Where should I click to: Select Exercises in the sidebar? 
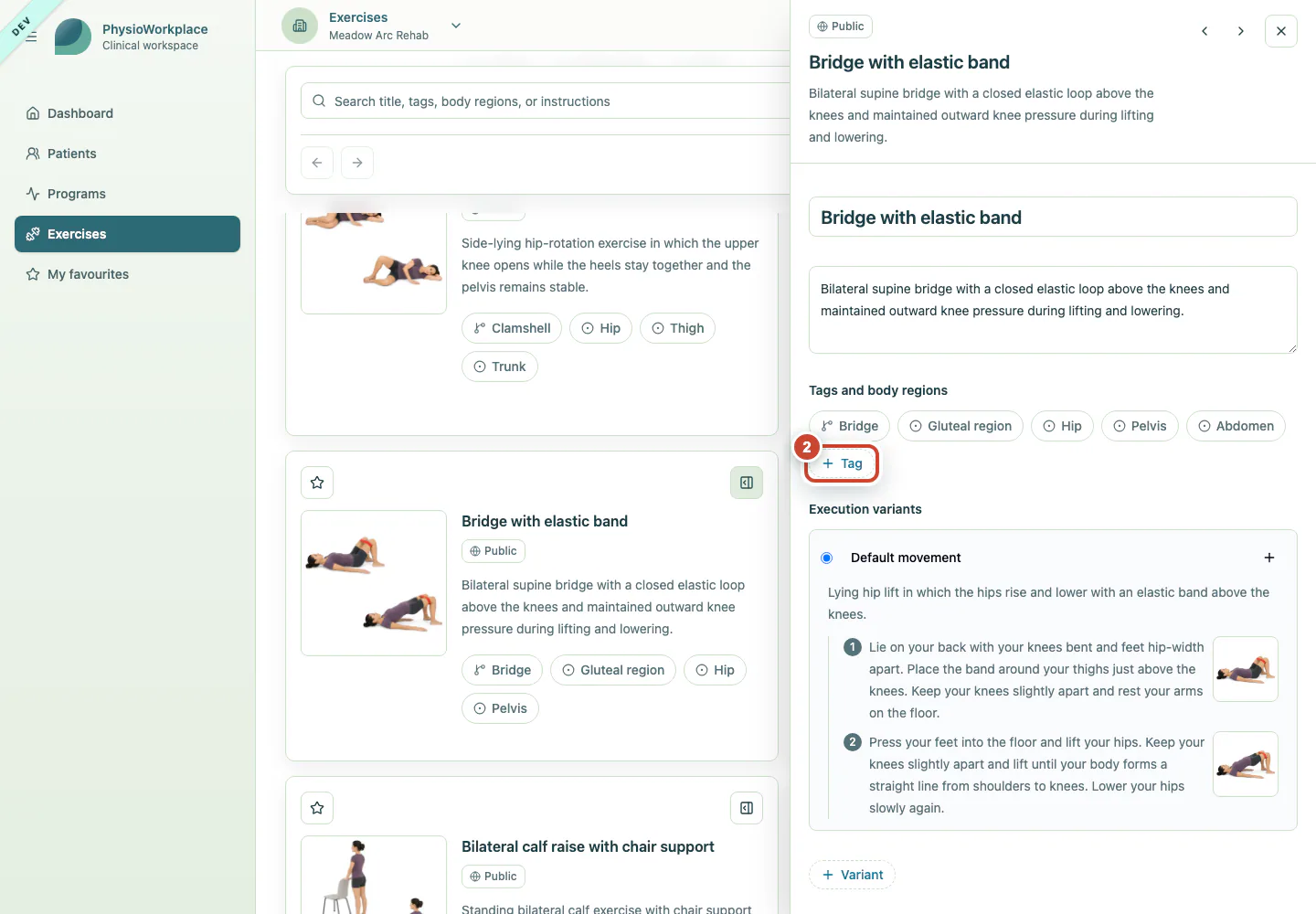[127, 234]
